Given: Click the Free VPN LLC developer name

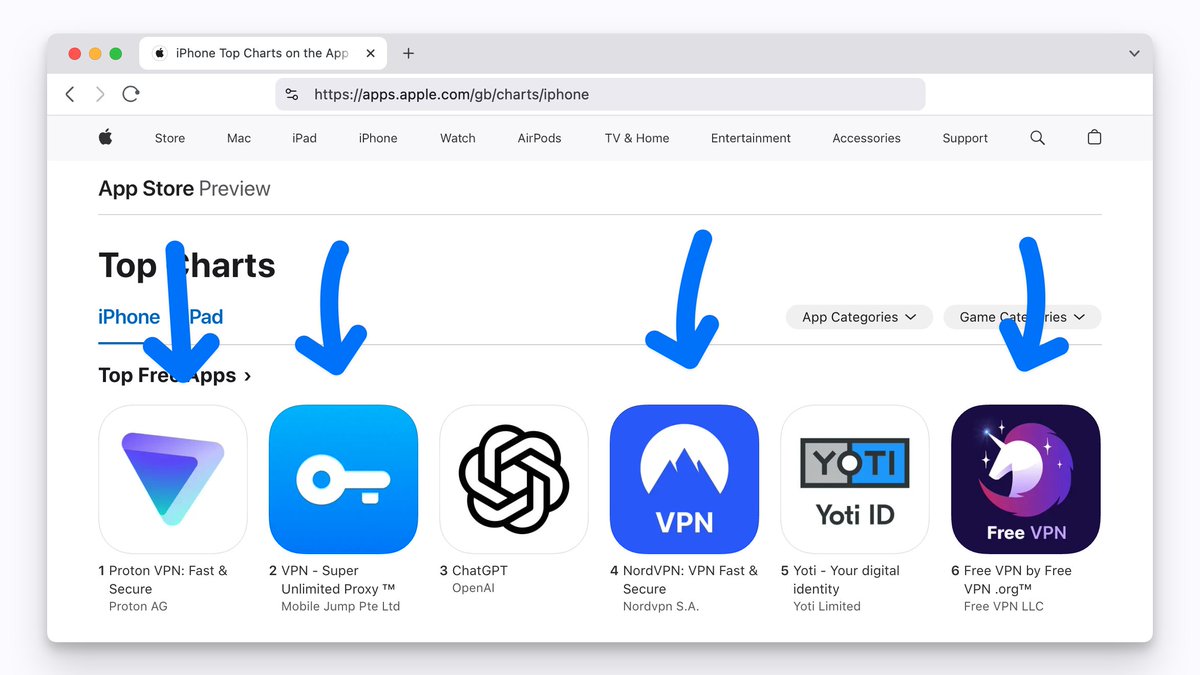Looking at the screenshot, I should coord(1003,607).
